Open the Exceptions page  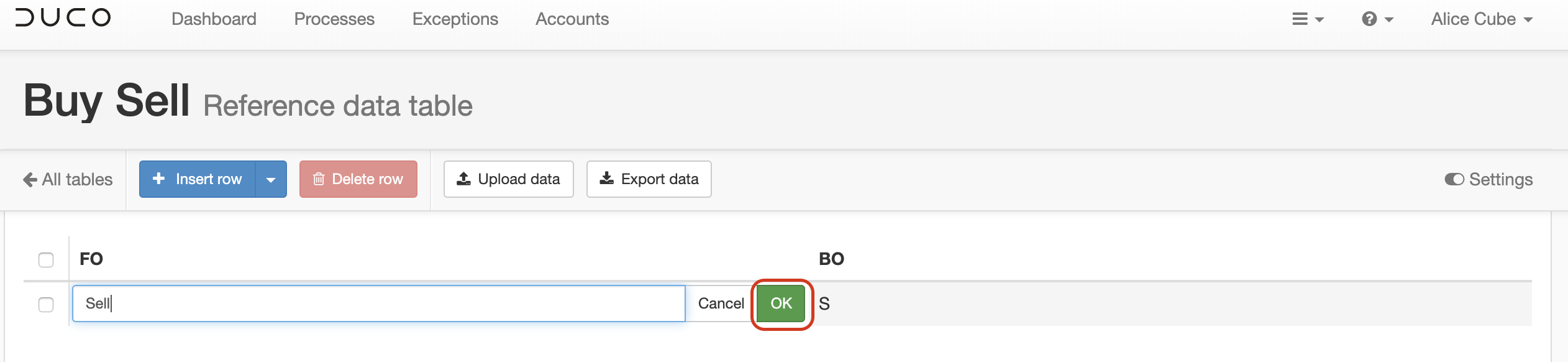pyautogui.click(x=455, y=19)
